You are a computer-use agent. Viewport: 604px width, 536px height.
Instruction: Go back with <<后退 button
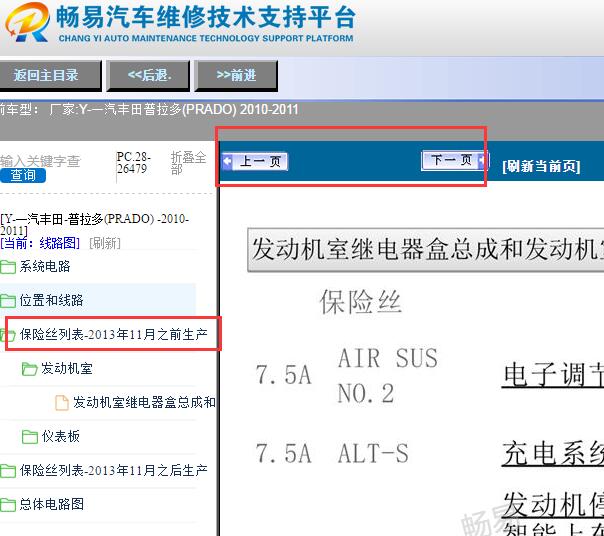[x=148, y=76]
